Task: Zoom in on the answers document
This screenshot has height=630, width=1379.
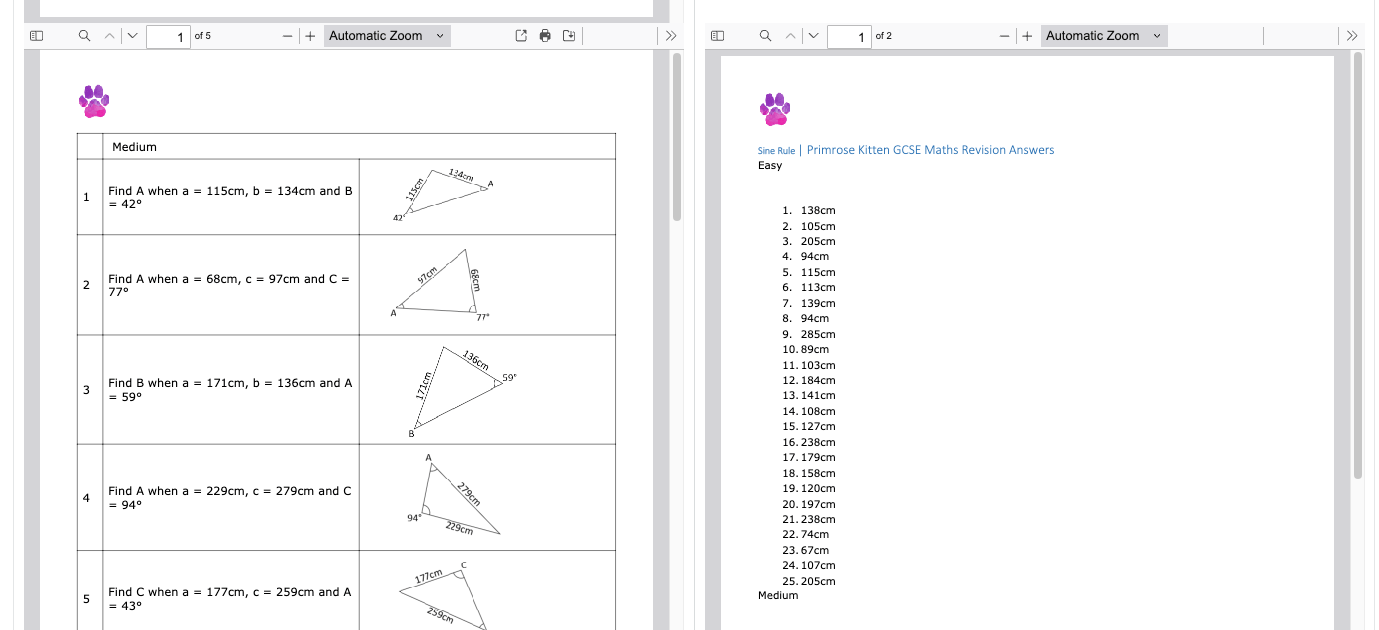Action: click(x=1027, y=35)
